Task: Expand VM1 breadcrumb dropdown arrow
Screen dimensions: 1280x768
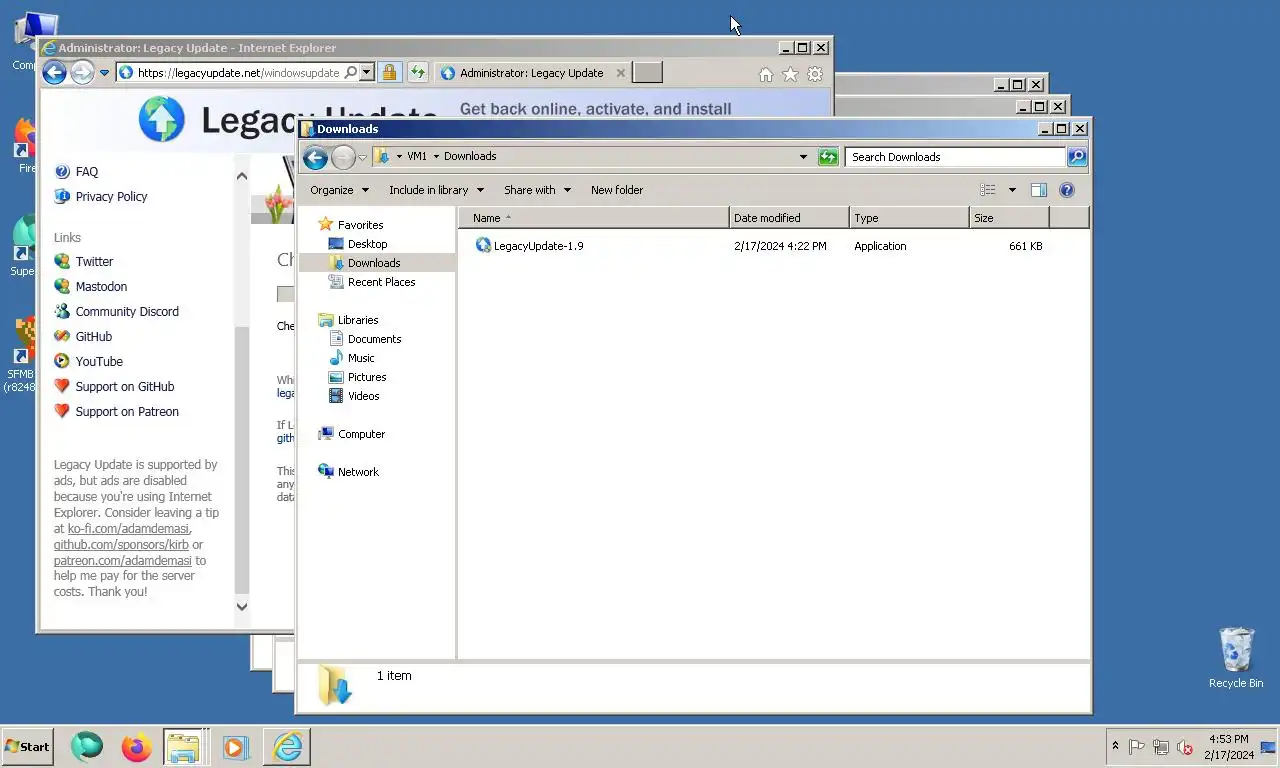Action: (436, 157)
